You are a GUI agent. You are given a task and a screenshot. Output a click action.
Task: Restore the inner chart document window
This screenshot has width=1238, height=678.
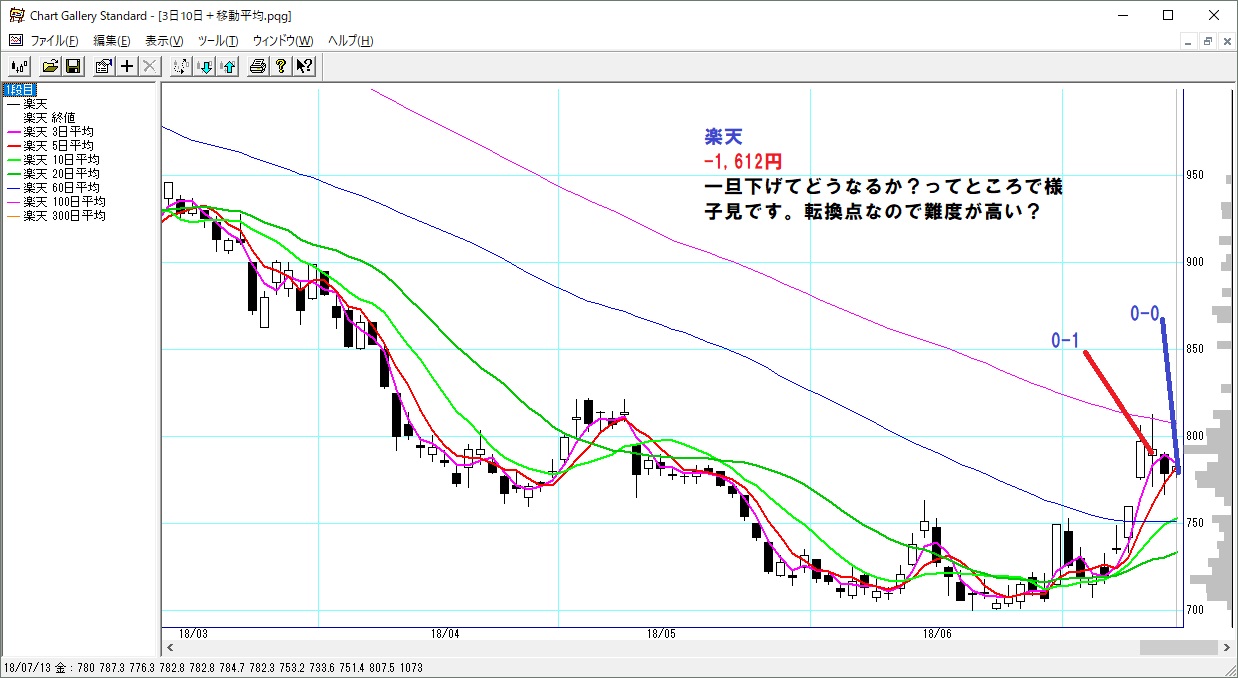[x=1208, y=41]
